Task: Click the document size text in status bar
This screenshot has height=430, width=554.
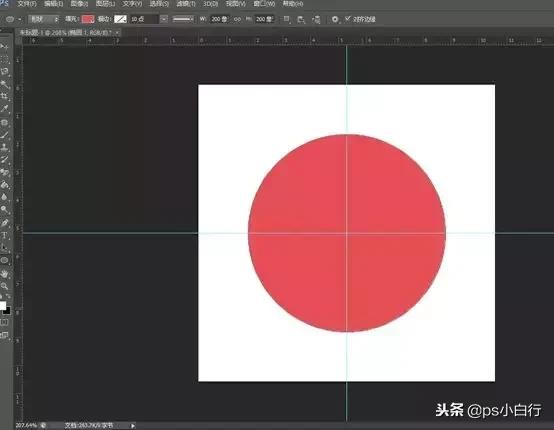Action: pos(89,425)
